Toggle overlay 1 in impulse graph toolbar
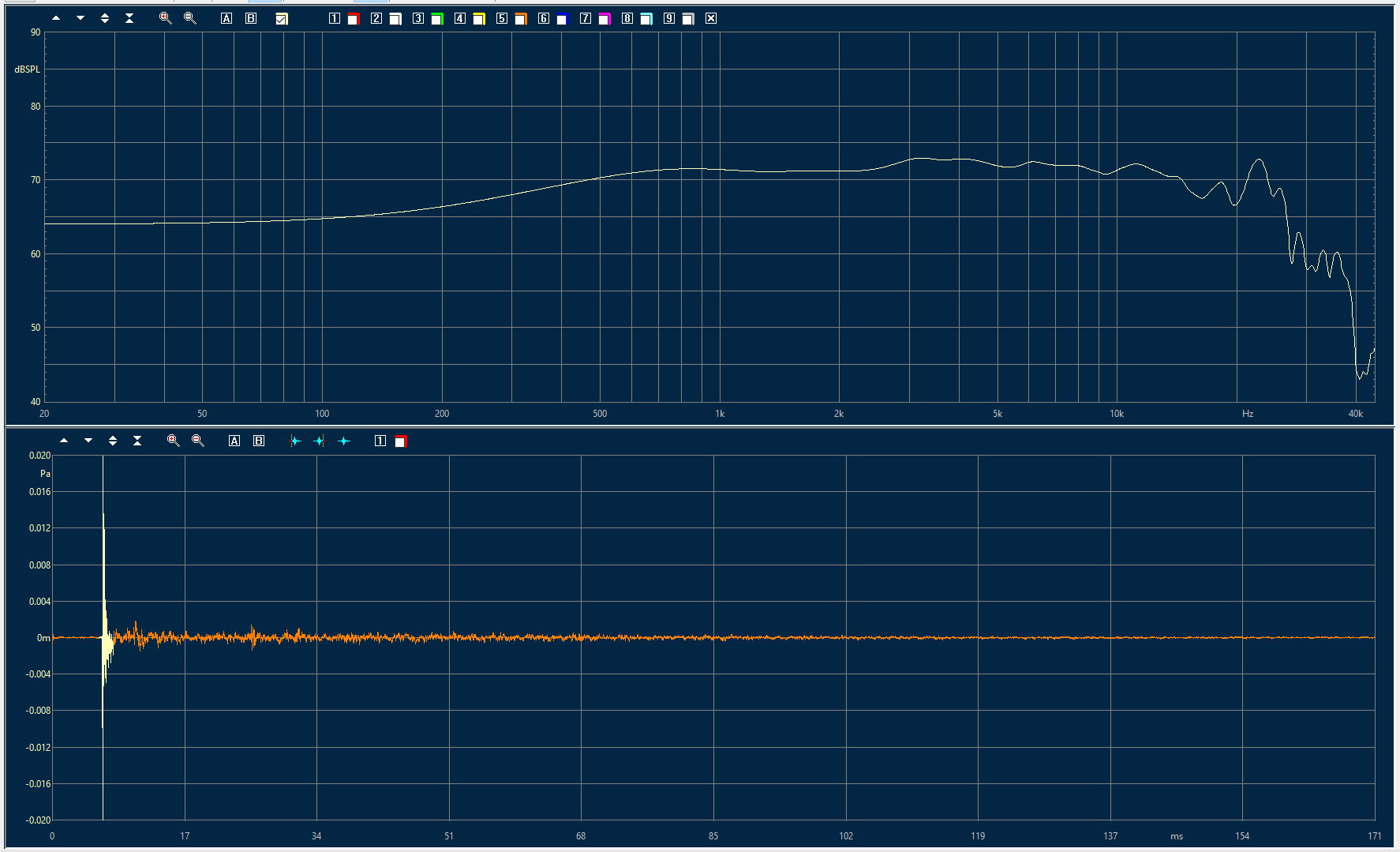Screen dimensions: 1400x852 380,441
